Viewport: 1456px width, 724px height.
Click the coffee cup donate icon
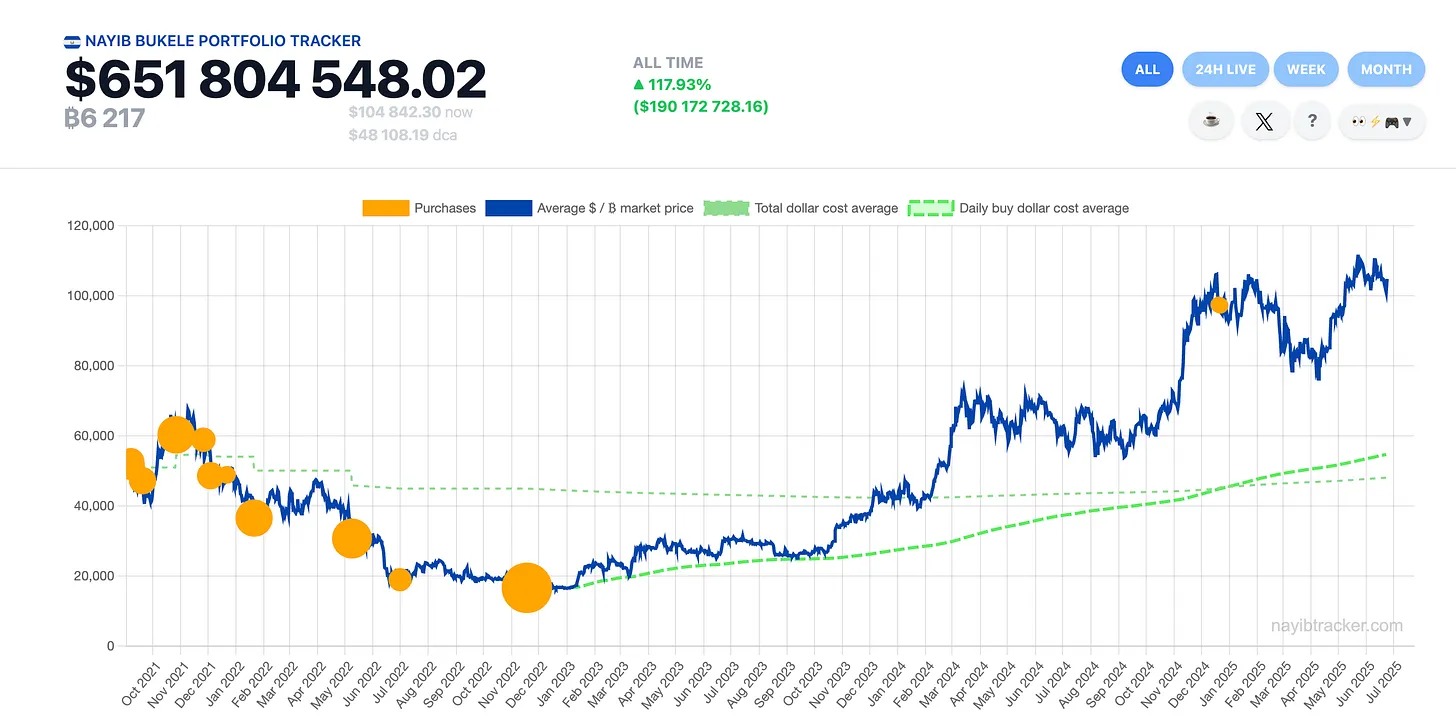1211,122
